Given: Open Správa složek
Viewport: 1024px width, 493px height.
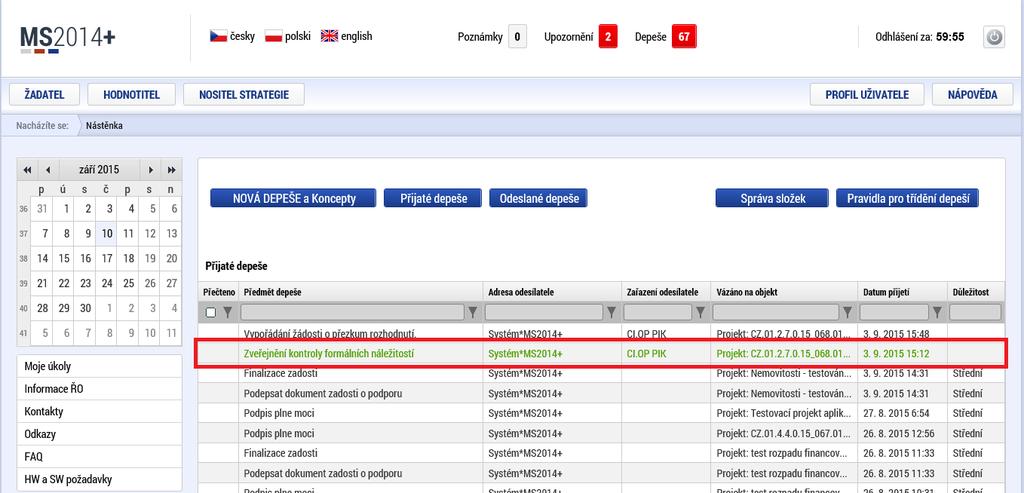Looking at the screenshot, I should click(x=772, y=199).
